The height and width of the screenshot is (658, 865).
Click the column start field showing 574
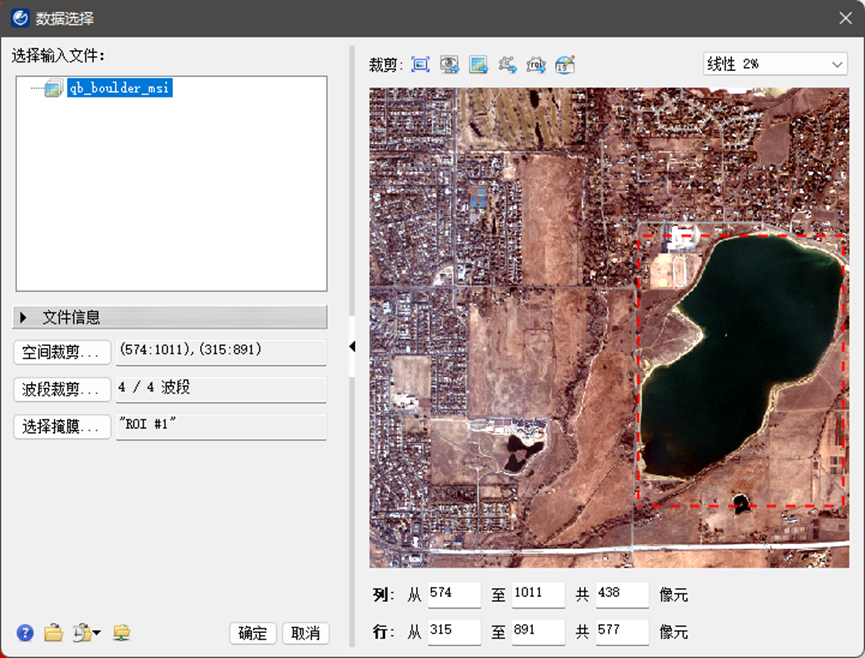click(454, 595)
